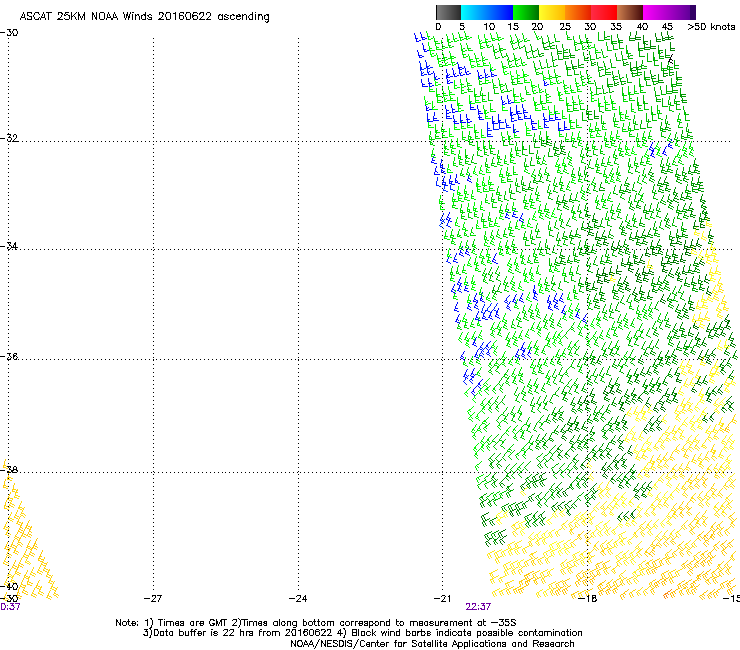Click the black contaminated wind barb
Screen dimensions: 740x650
click(x=671, y=59)
